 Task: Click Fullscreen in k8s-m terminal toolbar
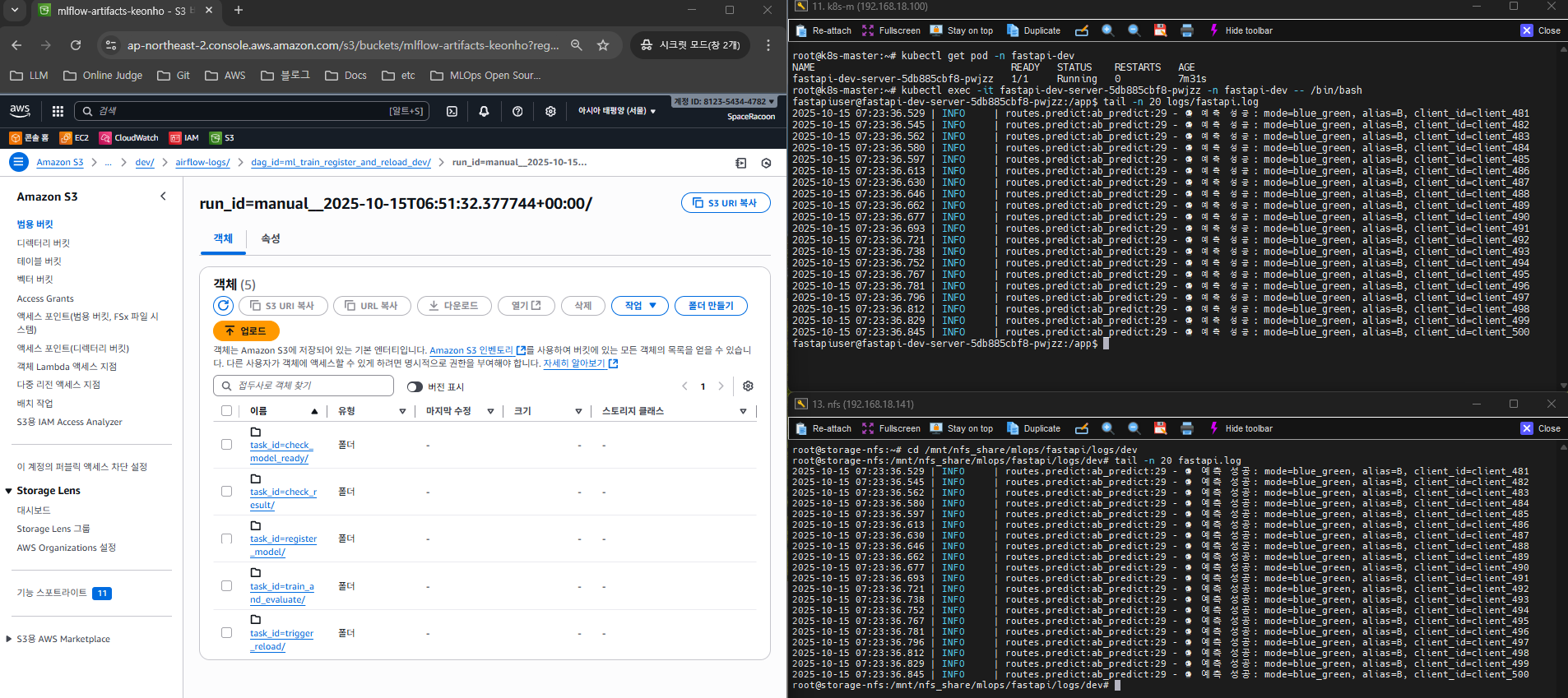pyautogui.click(x=891, y=30)
